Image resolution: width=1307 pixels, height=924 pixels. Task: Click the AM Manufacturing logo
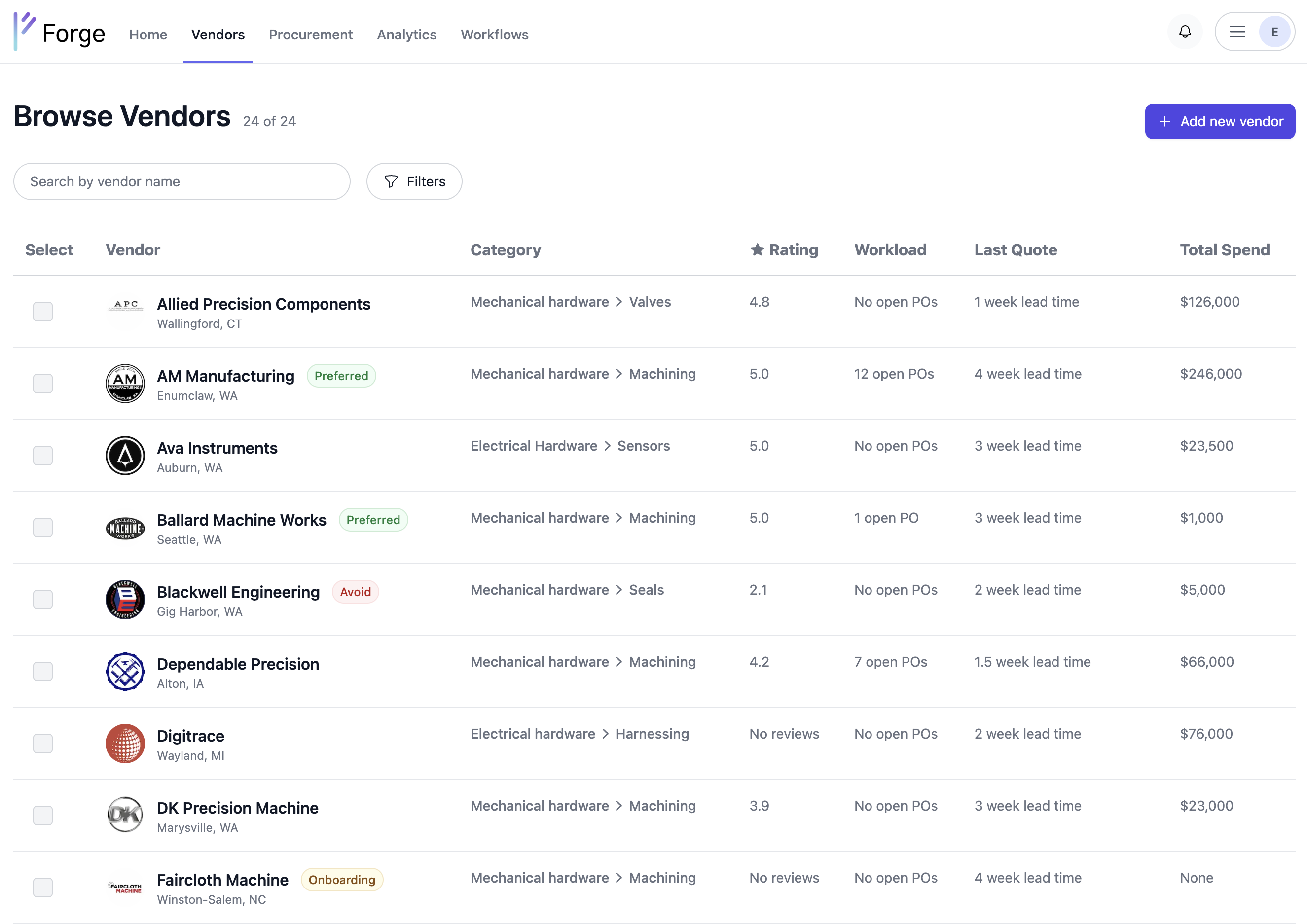[x=125, y=384]
